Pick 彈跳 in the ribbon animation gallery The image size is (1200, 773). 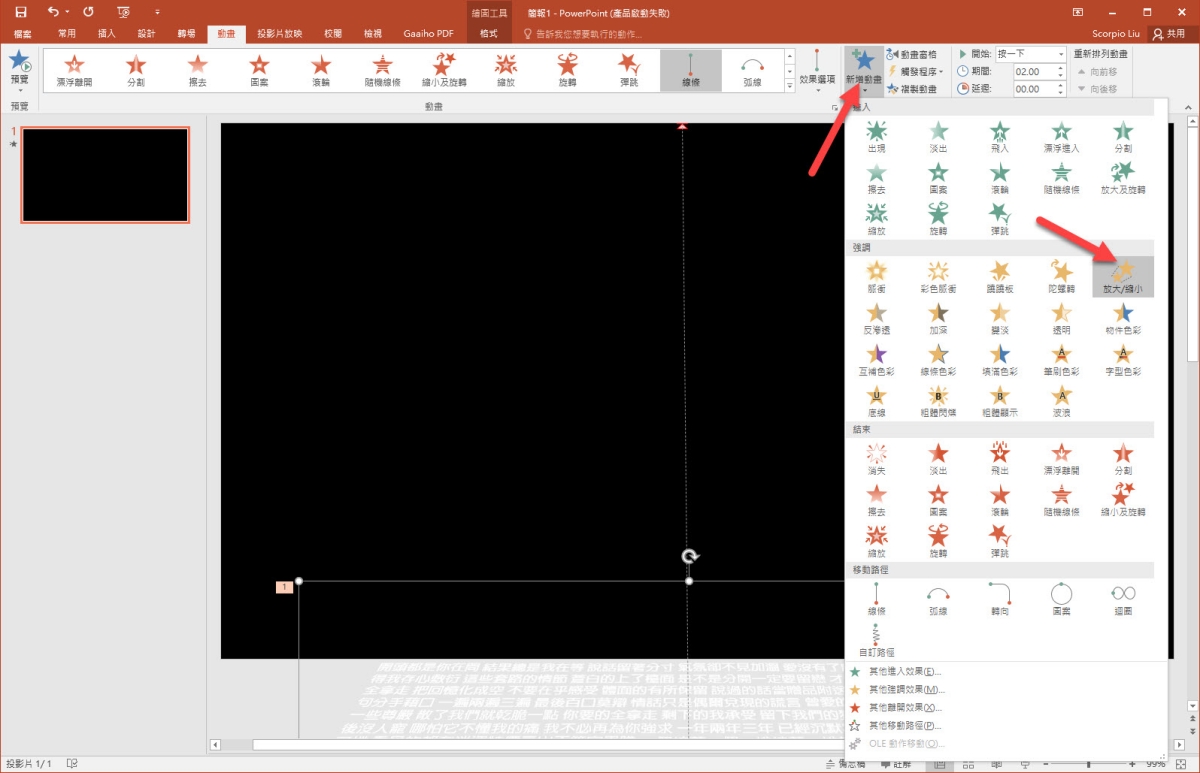click(x=628, y=70)
